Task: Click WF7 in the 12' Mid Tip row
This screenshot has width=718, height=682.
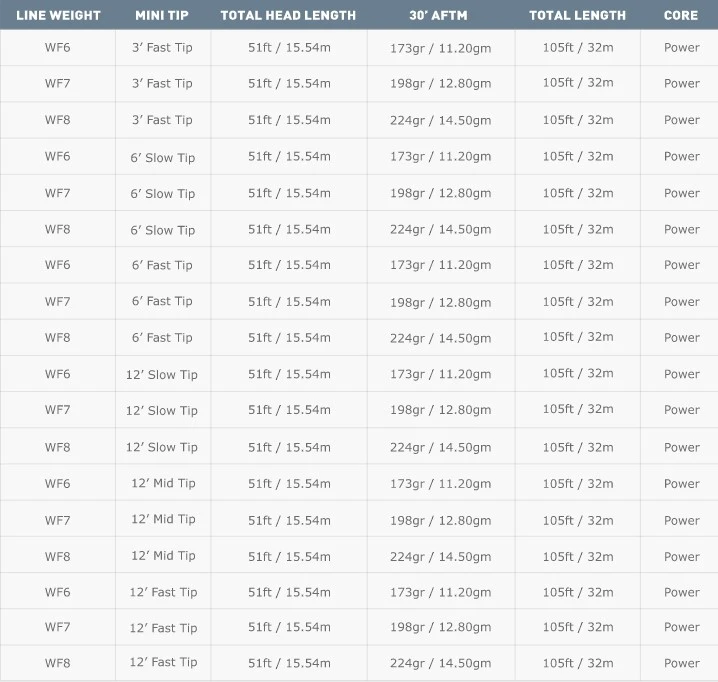Action: [x=58, y=520]
